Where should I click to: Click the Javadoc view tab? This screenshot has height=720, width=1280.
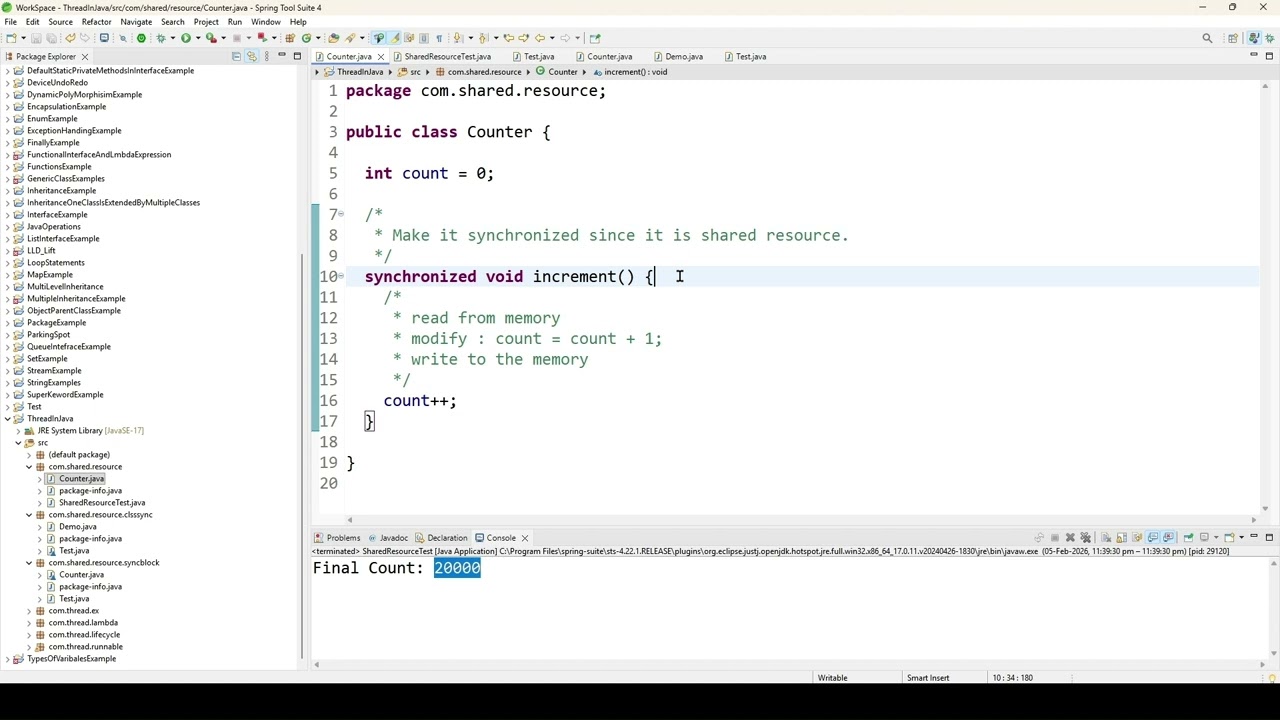pos(393,538)
